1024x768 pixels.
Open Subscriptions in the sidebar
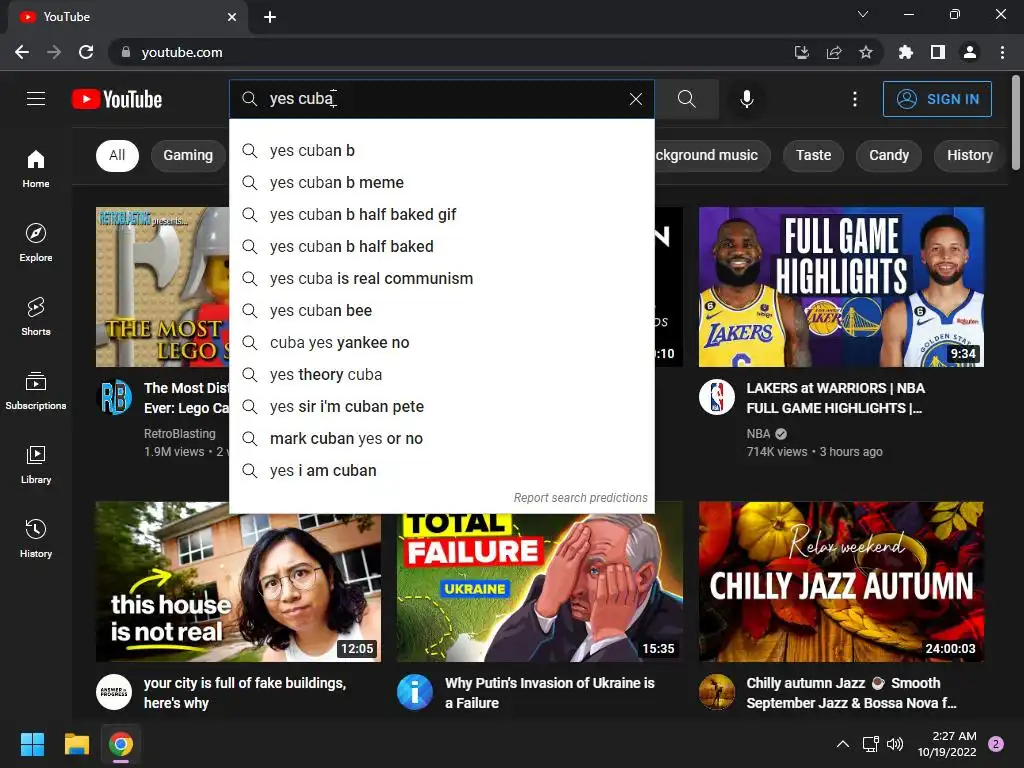tap(36, 391)
